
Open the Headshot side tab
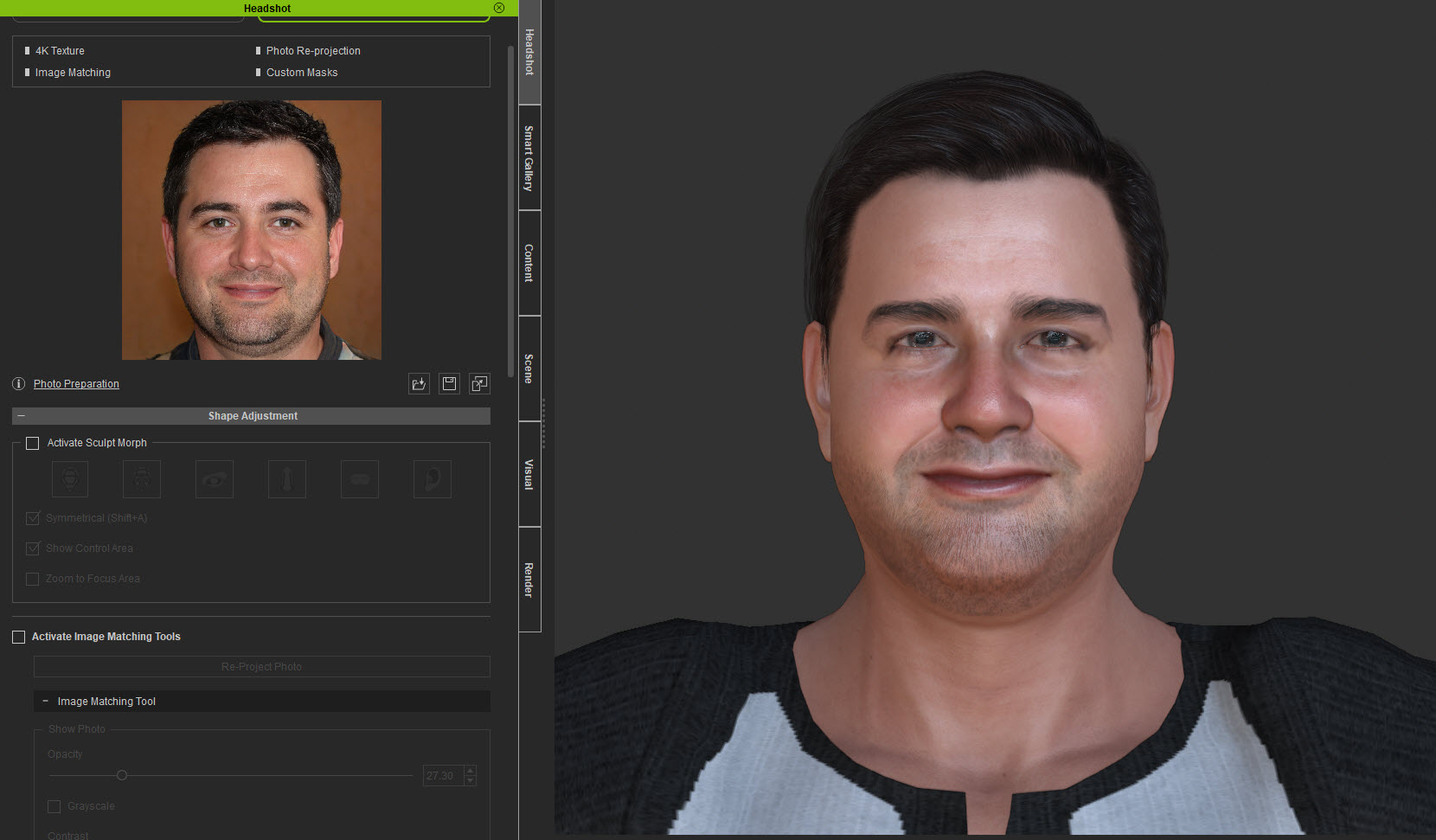[529, 52]
